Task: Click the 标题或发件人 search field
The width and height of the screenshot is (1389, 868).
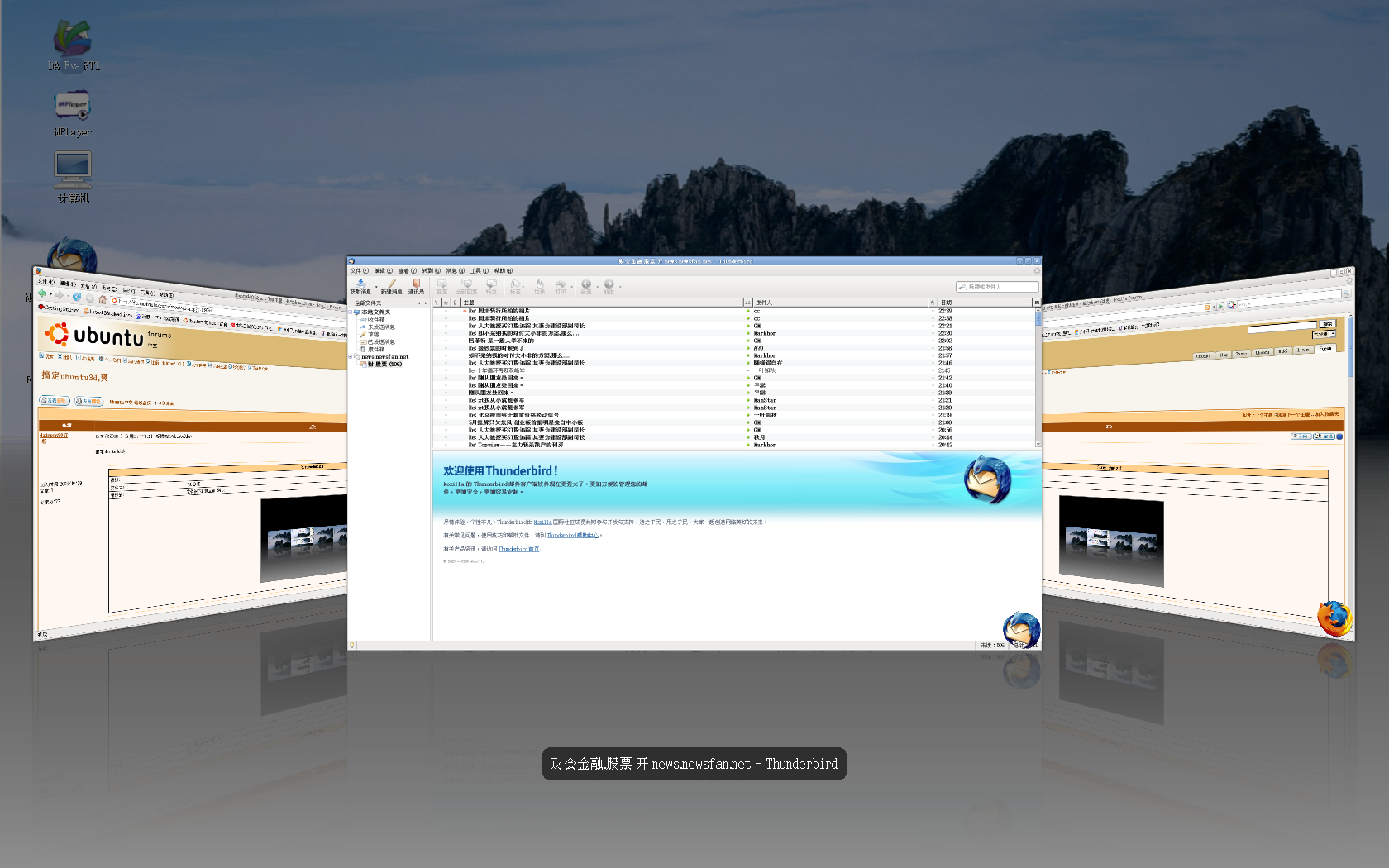Action: 997,287
